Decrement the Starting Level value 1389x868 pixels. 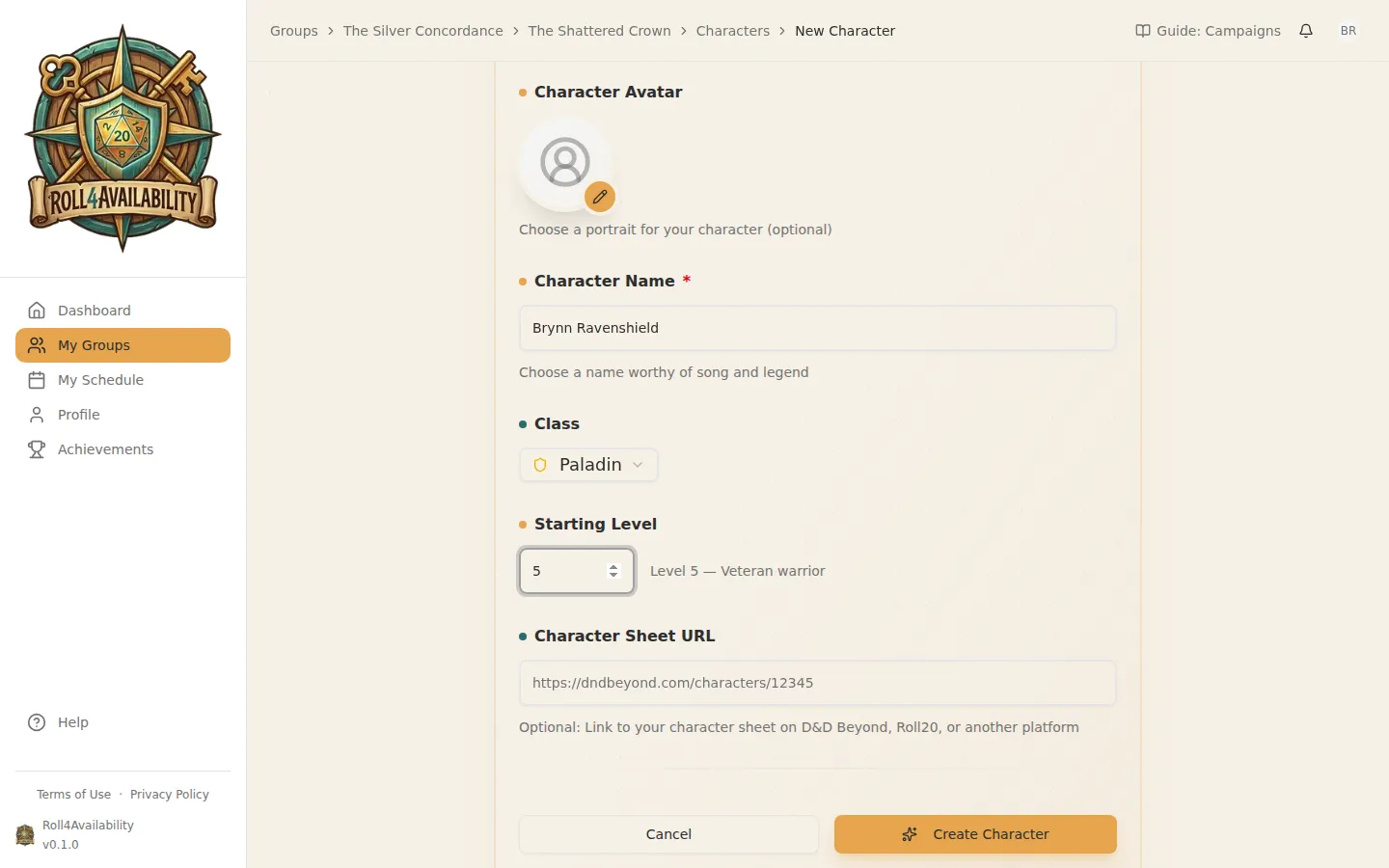(x=613, y=577)
